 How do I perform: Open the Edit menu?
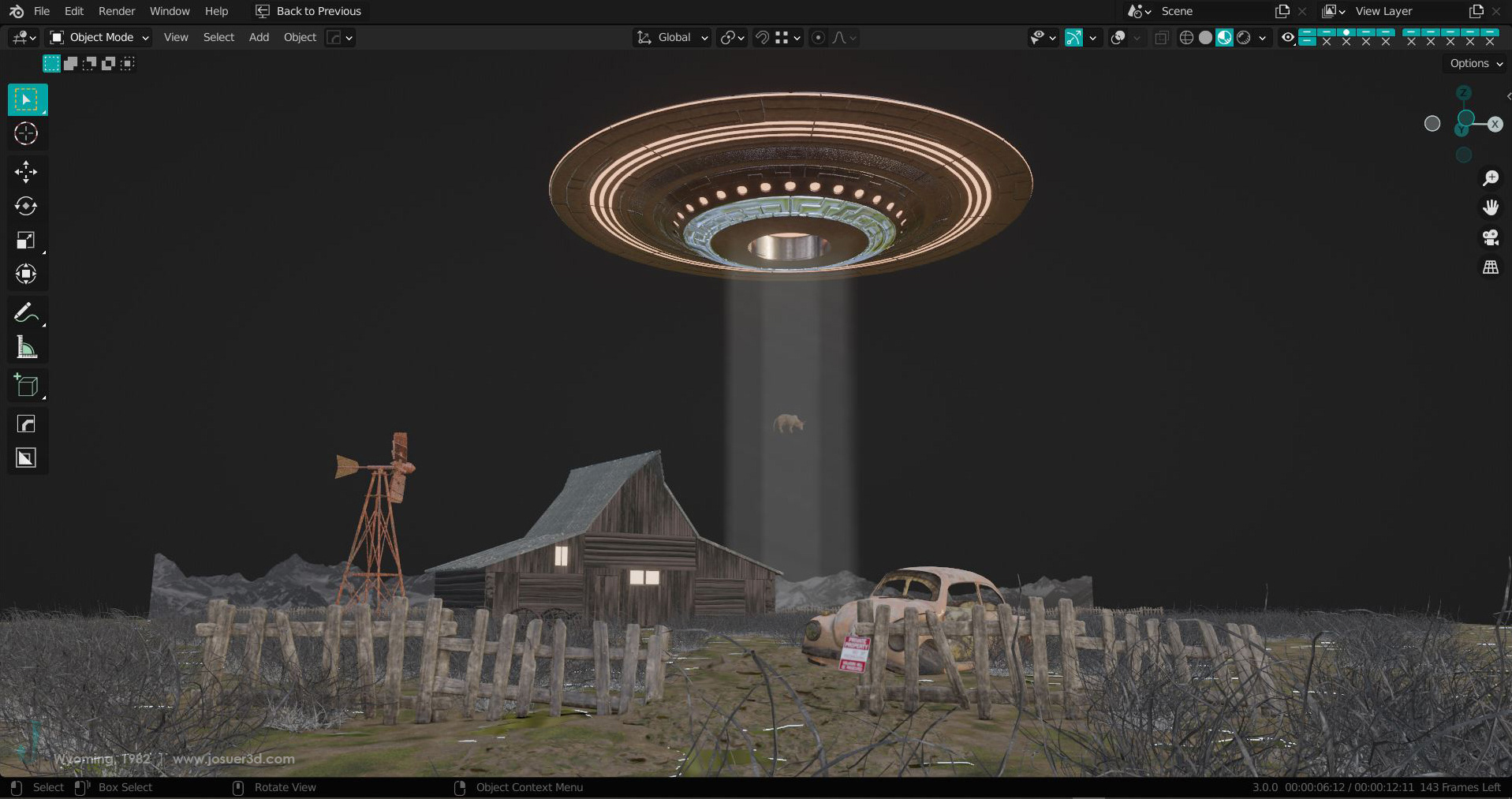pyautogui.click(x=74, y=11)
